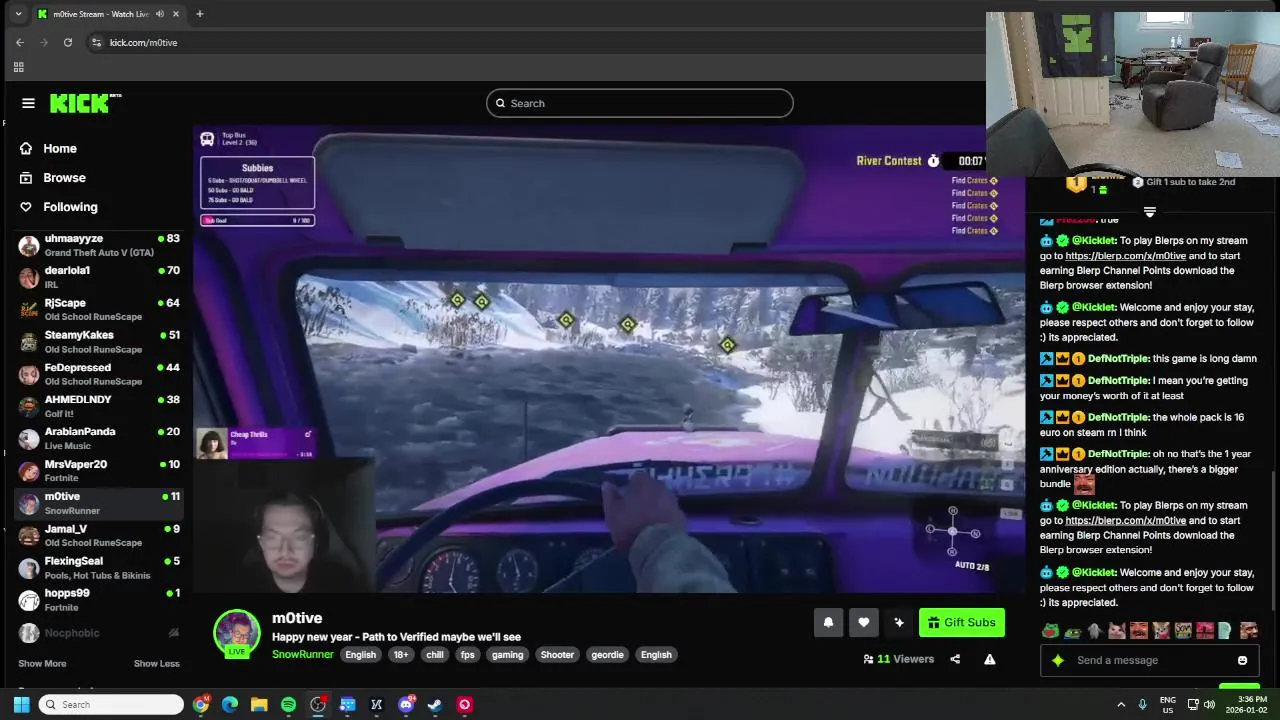Click the 18+ stream tag
Image resolution: width=1280 pixels, height=720 pixels.
(x=401, y=655)
